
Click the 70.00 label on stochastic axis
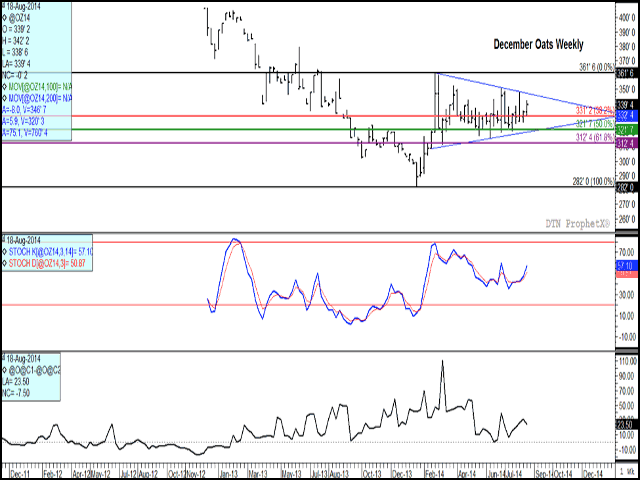(x=629, y=251)
